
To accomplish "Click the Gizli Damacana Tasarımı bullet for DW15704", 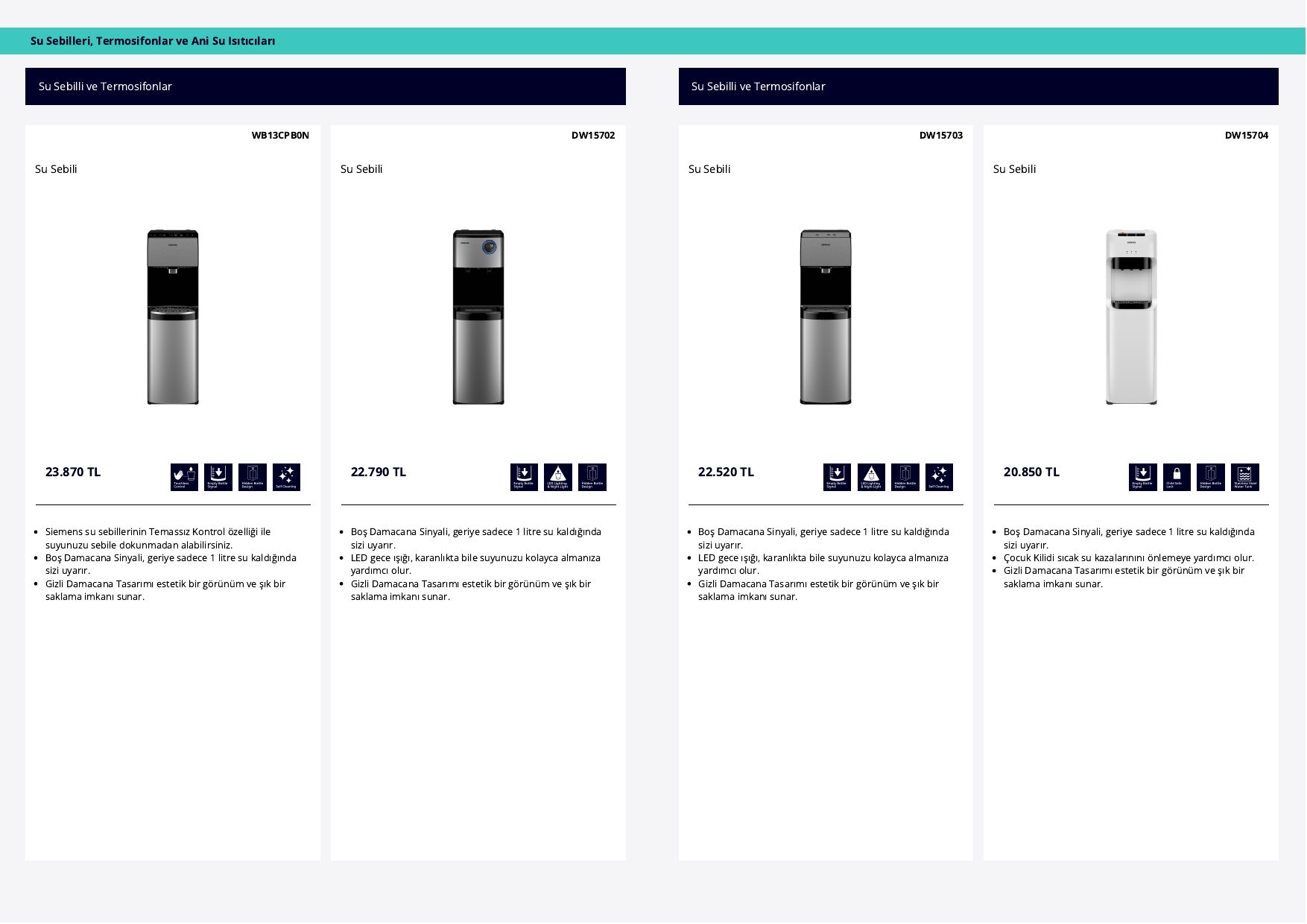I will tap(1124, 577).
